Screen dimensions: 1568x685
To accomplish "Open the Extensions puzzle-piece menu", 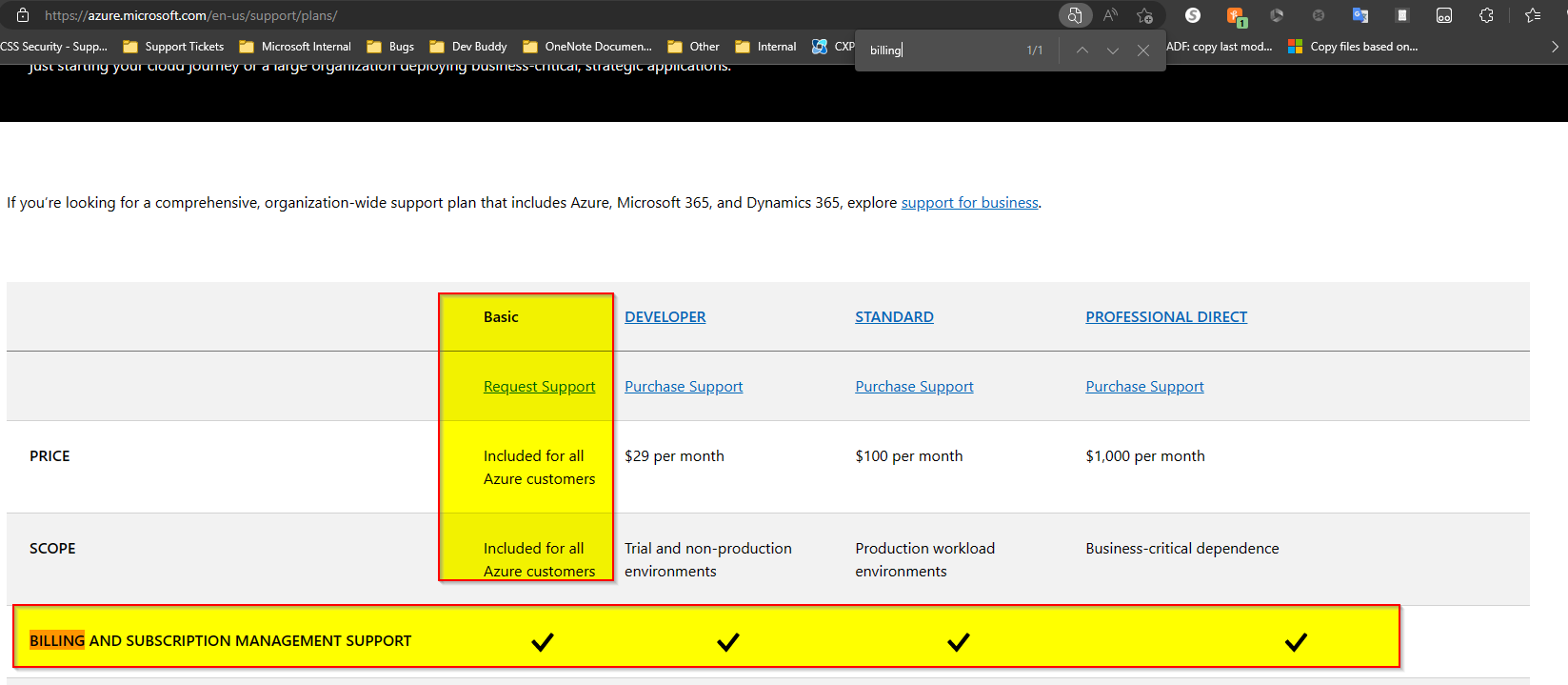I will pos(1486,15).
